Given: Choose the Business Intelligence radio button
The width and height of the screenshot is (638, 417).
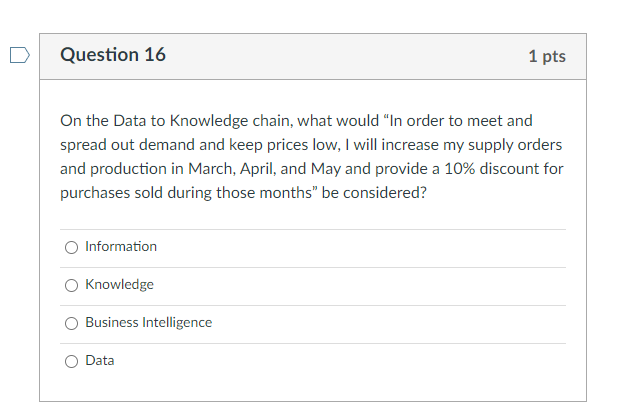Looking at the screenshot, I should tap(71, 323).
